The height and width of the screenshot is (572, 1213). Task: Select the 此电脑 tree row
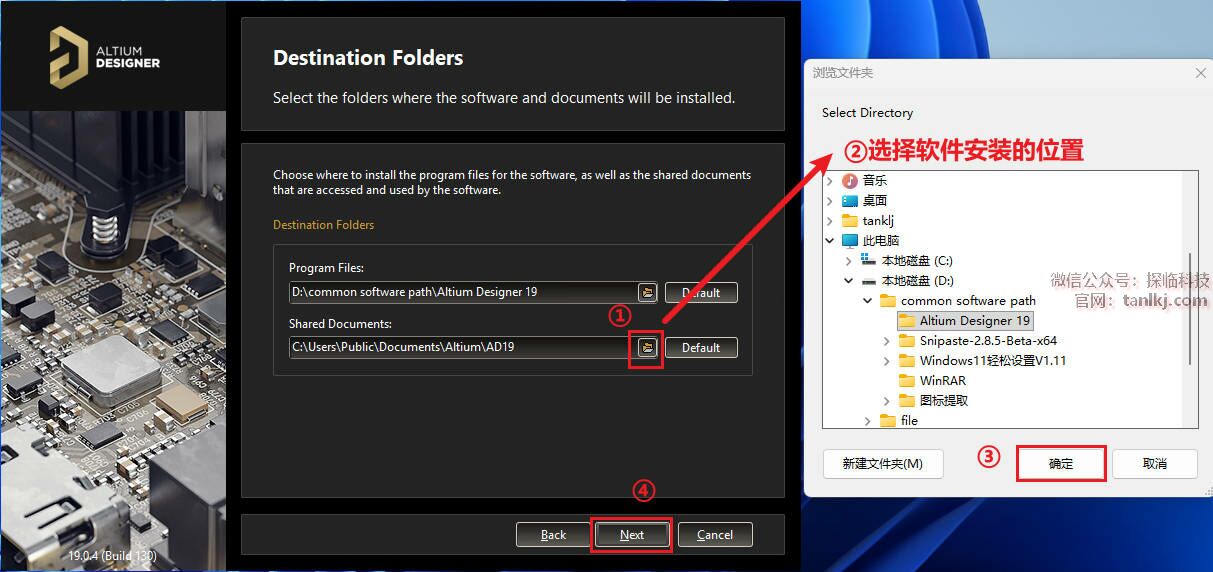click(870, 241)
